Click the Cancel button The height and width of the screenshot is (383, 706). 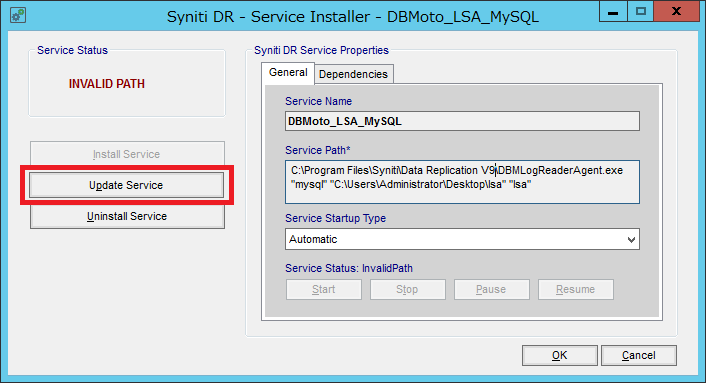(x=638, y=356)
